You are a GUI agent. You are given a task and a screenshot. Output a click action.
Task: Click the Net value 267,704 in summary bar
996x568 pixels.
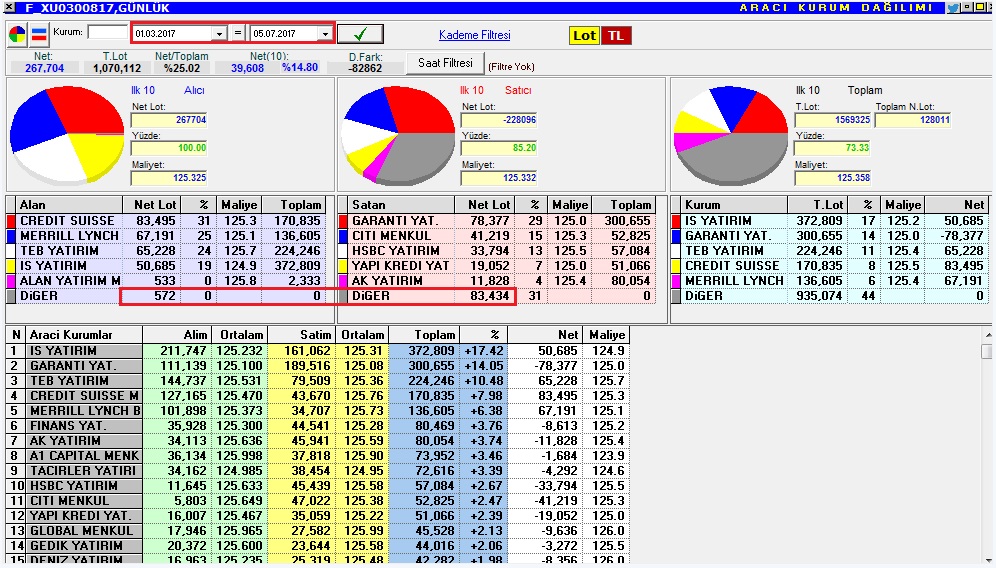(x=44, y=68)
